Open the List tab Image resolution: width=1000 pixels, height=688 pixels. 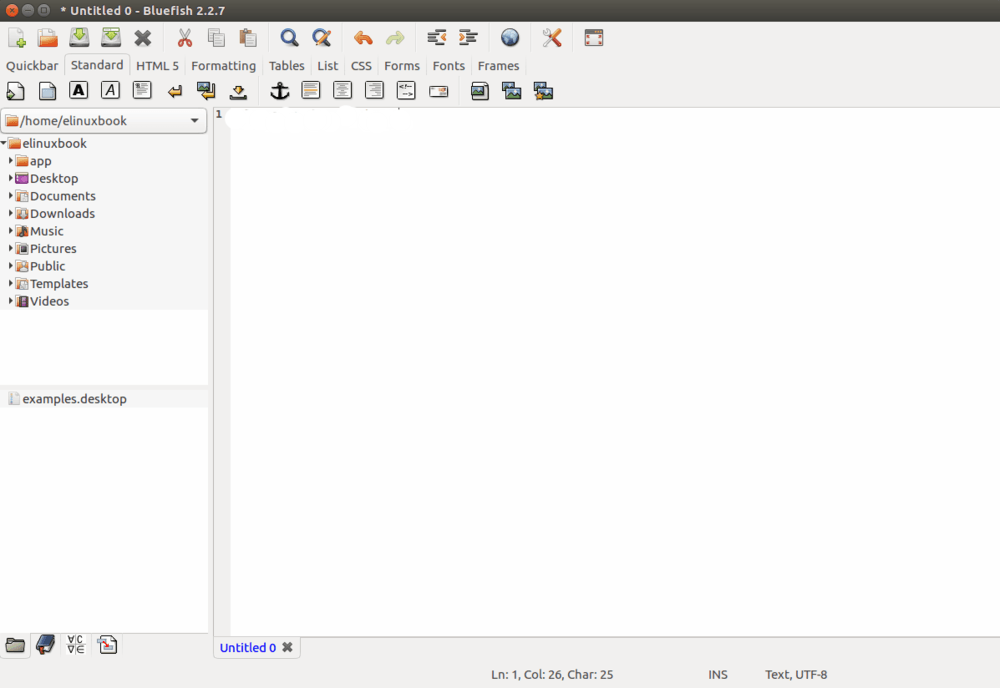(x=328, y=66)
